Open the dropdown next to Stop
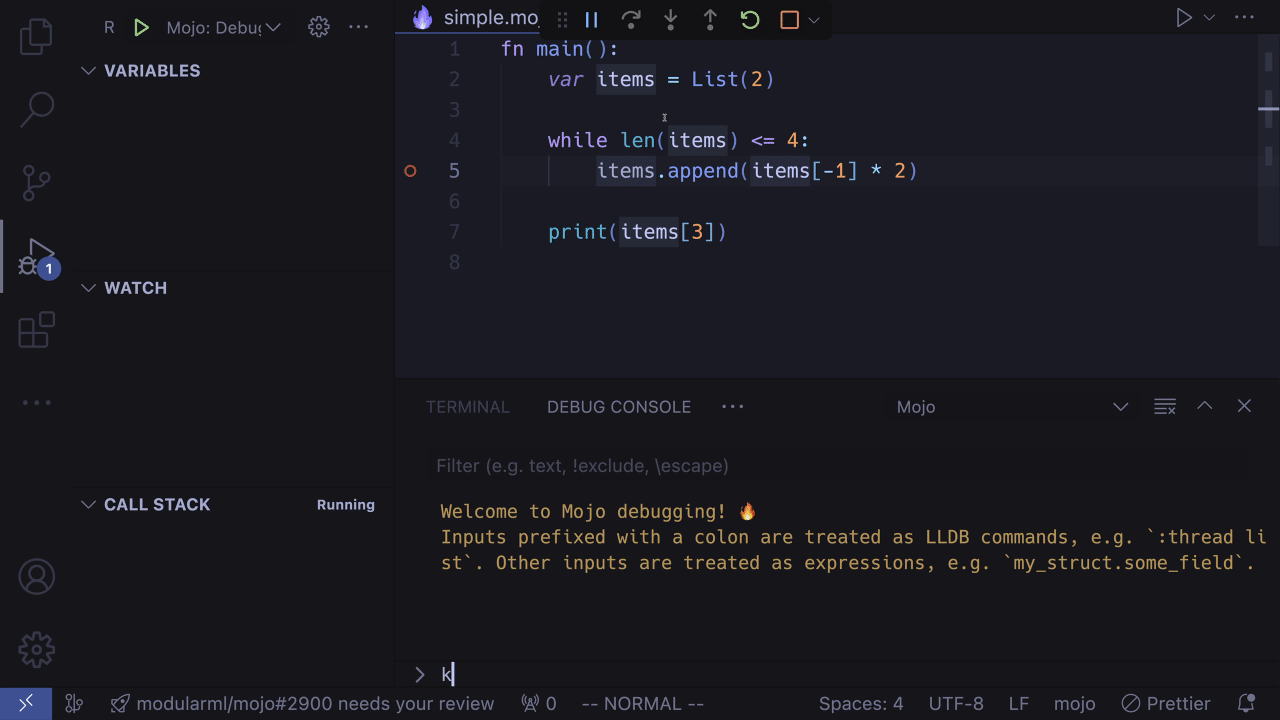 (x=814, y=19)
